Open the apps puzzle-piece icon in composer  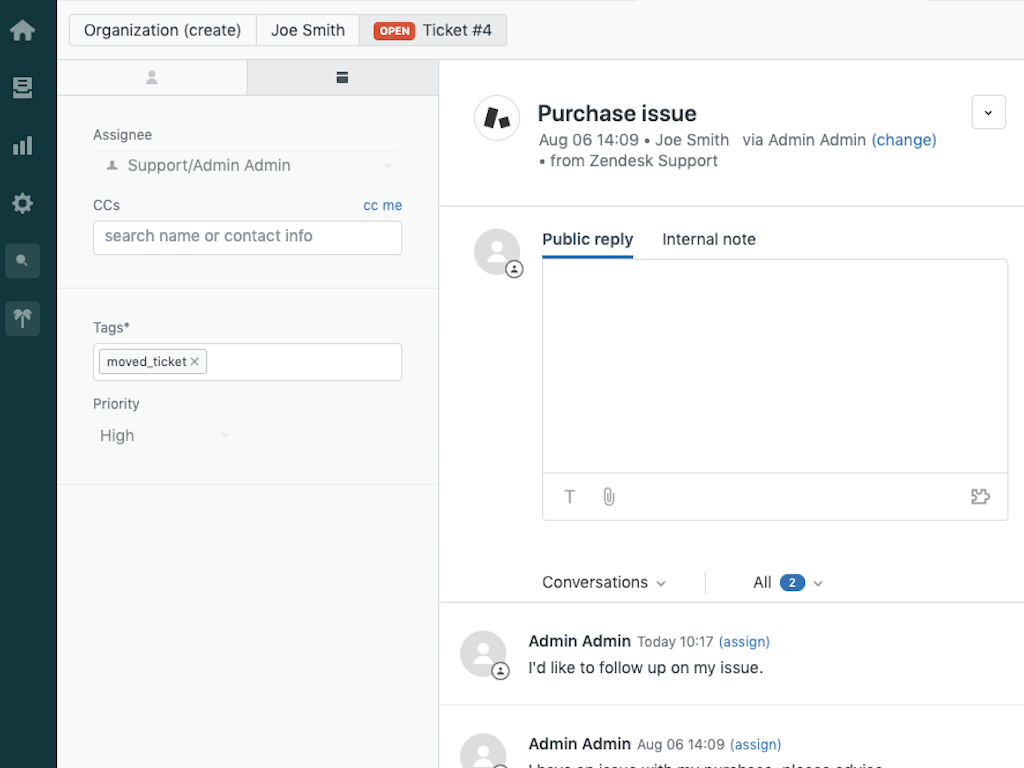tap(980, 496)
